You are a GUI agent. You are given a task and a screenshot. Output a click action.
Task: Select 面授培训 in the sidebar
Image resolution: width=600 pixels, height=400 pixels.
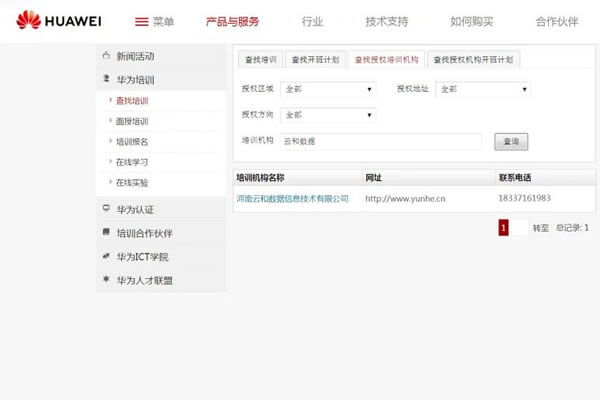click(x=132, y=121)
